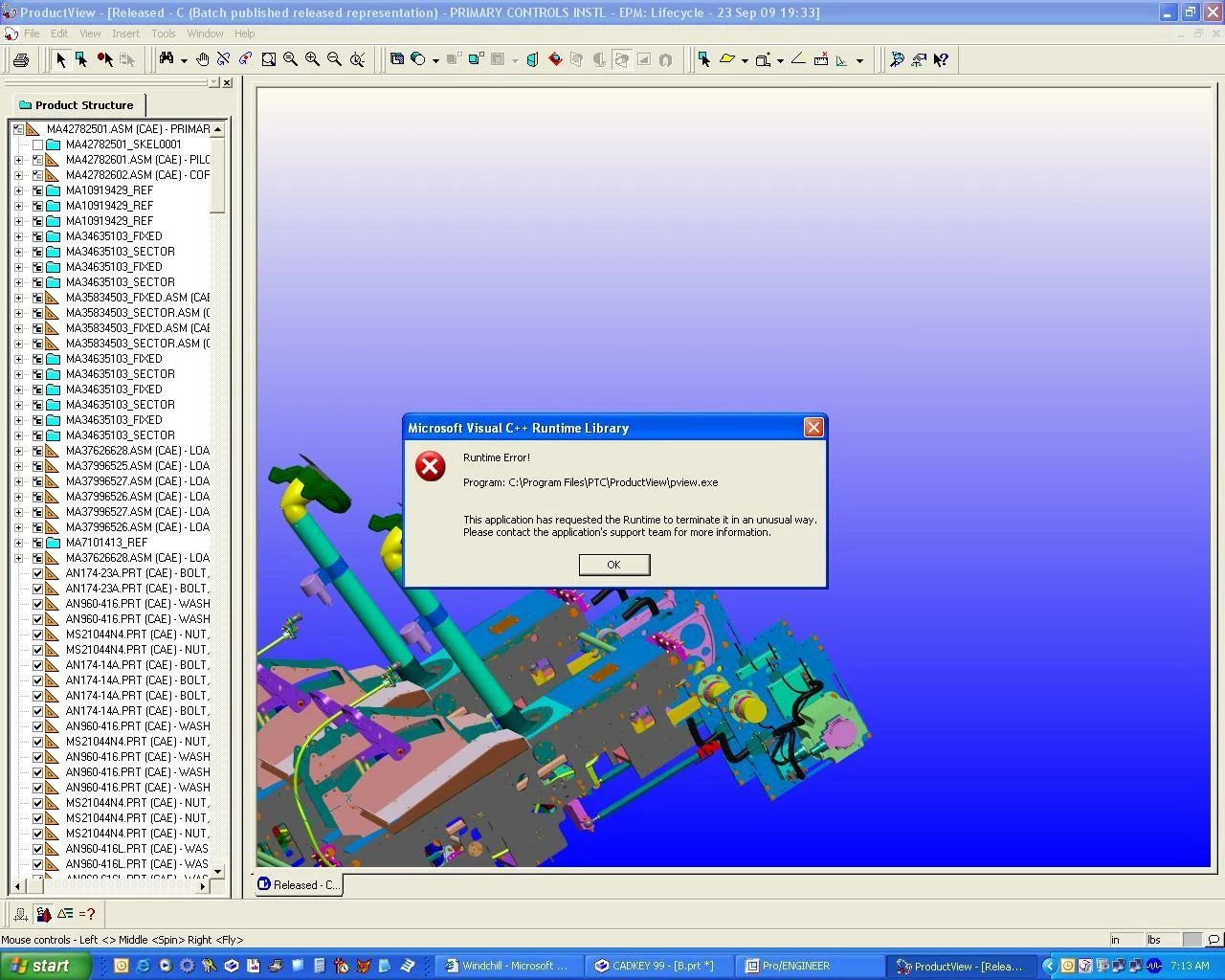This screenshot has width=1225, height=980.
Task: Switch to Windchill taskbar window
Action: pyautogui.click(x=507, y=966)
